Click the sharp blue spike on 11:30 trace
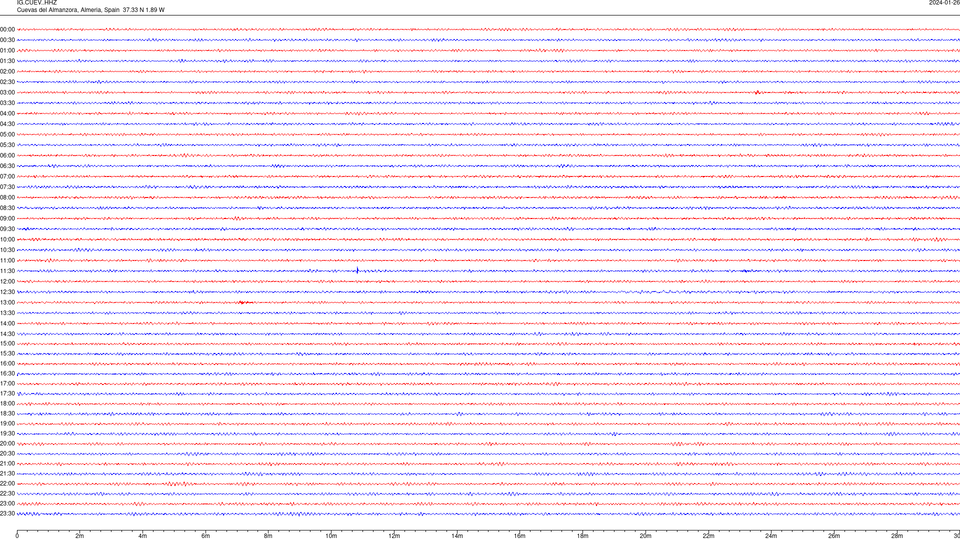Image resolution: width=960 pixels, height=540 pixels. click(358, 270)
